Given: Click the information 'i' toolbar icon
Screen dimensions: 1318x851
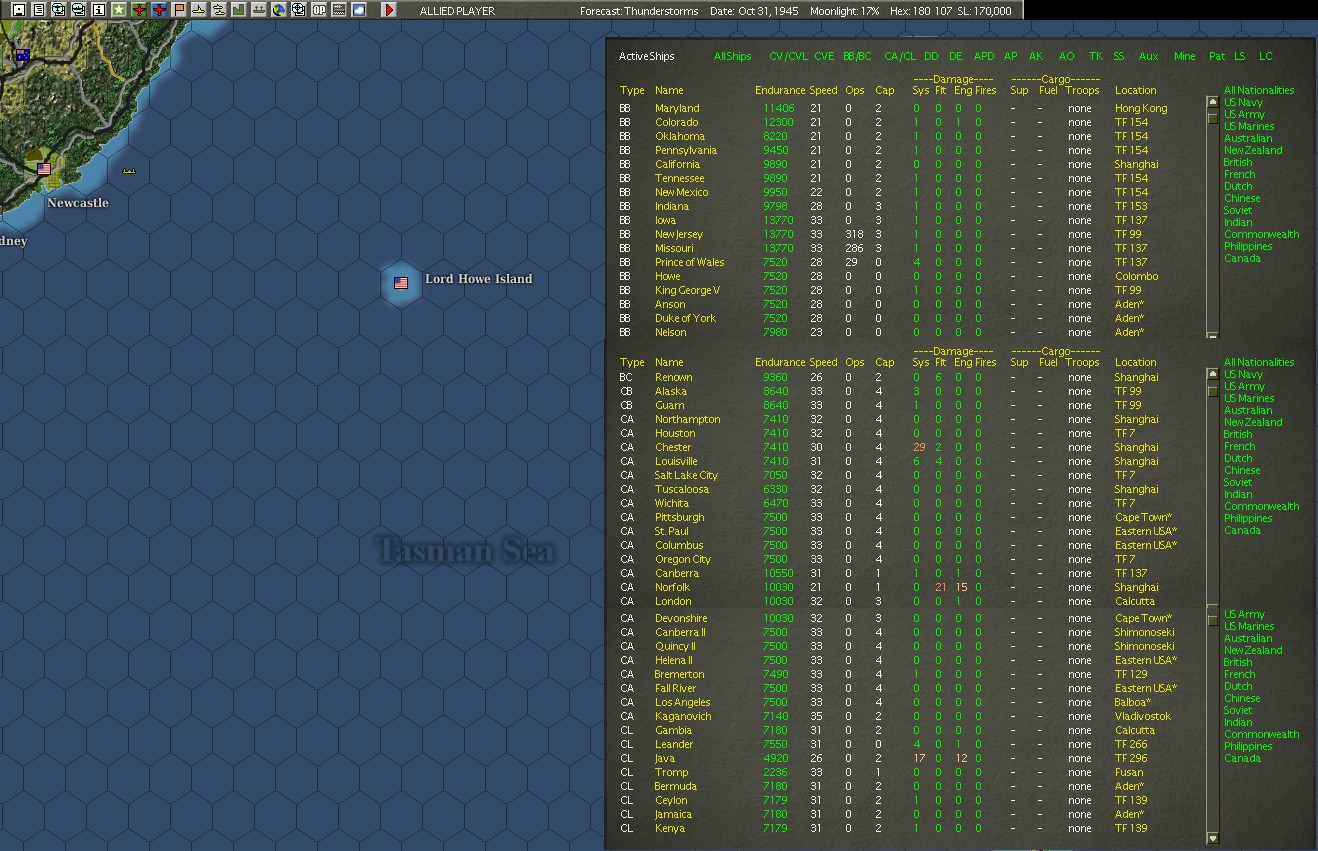Looking at the screenshot, I should (x=98, y=10).
